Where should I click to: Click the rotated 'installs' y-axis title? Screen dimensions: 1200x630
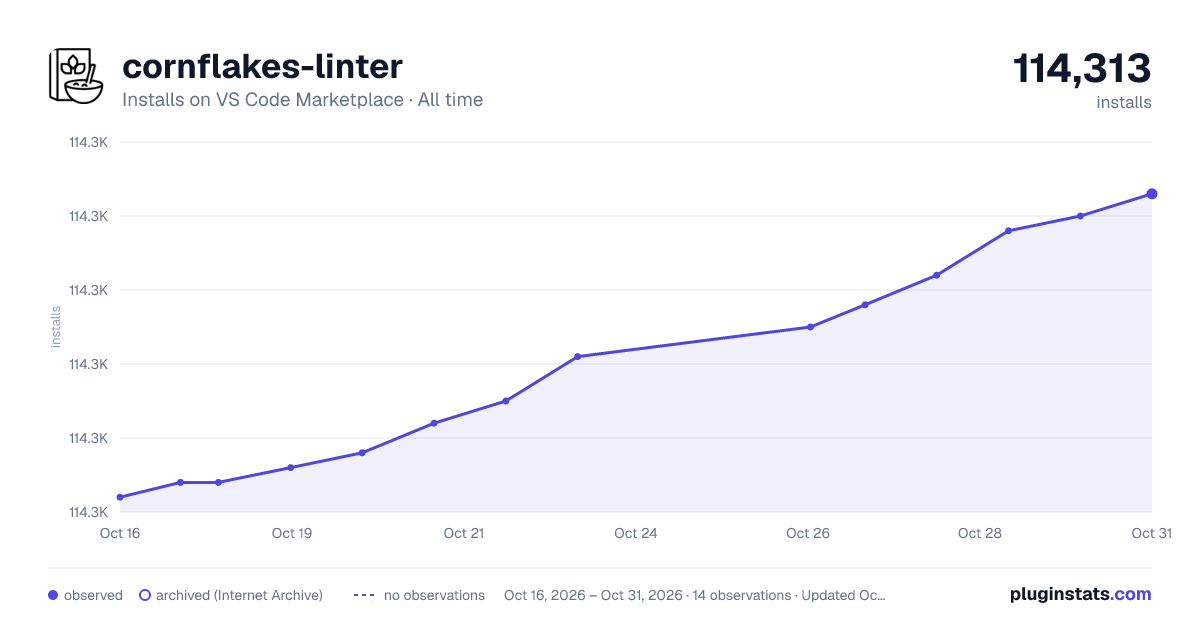click(56, 327)
